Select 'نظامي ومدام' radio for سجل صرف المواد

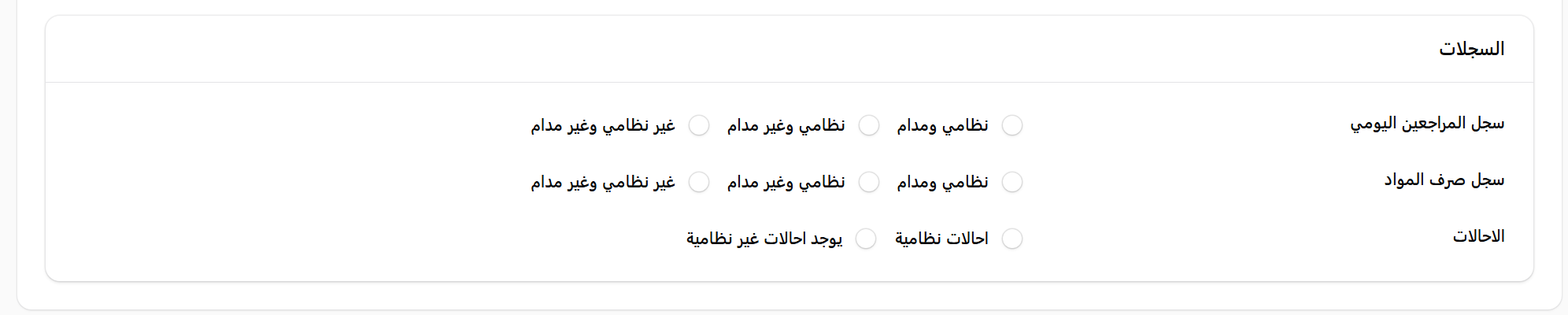pos(1011,182)
